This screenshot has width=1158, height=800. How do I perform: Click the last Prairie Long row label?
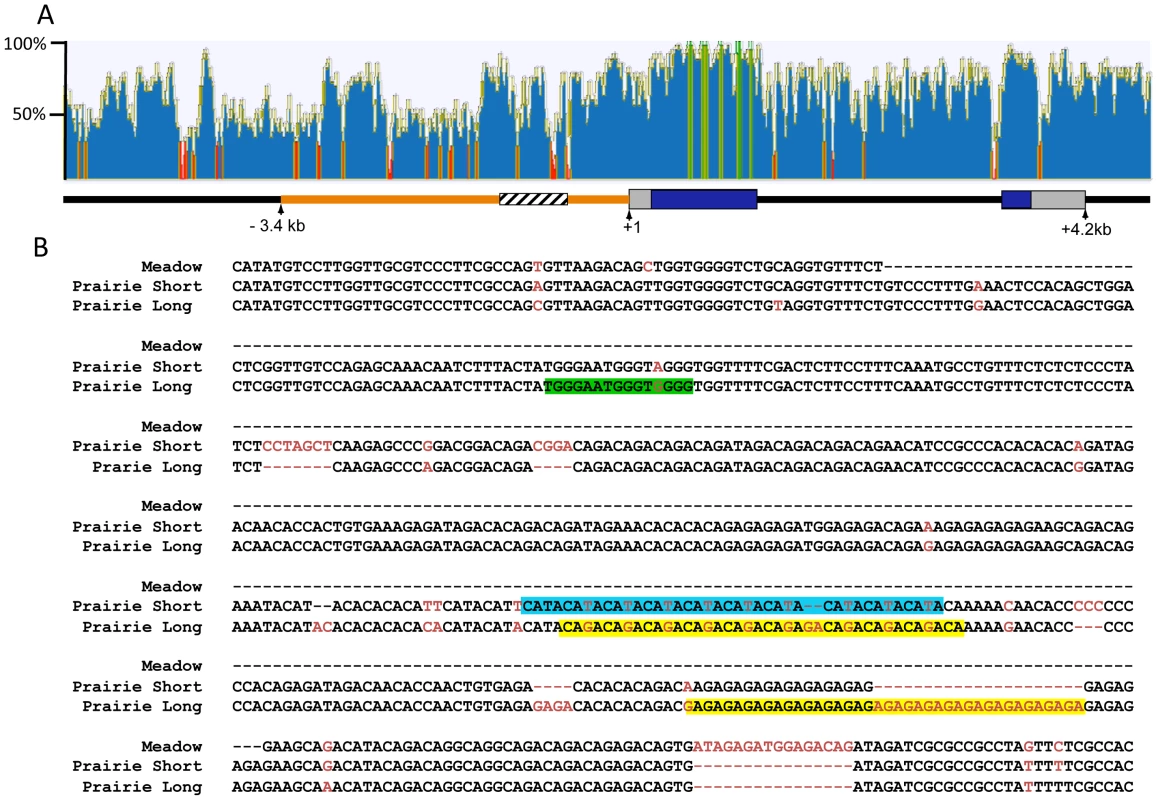pos(142,787)
